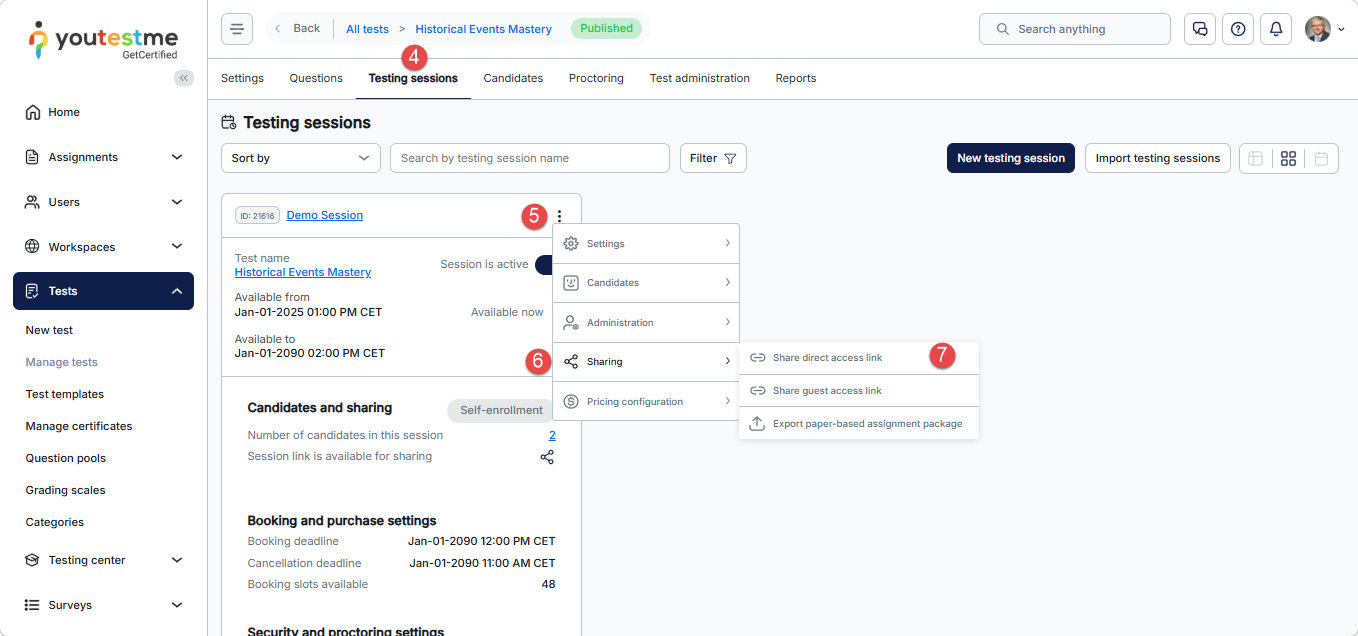Screen dimensions: 1358x636
Task: Switch to grid view layout icon
Action: click(x=1288, y=158)
